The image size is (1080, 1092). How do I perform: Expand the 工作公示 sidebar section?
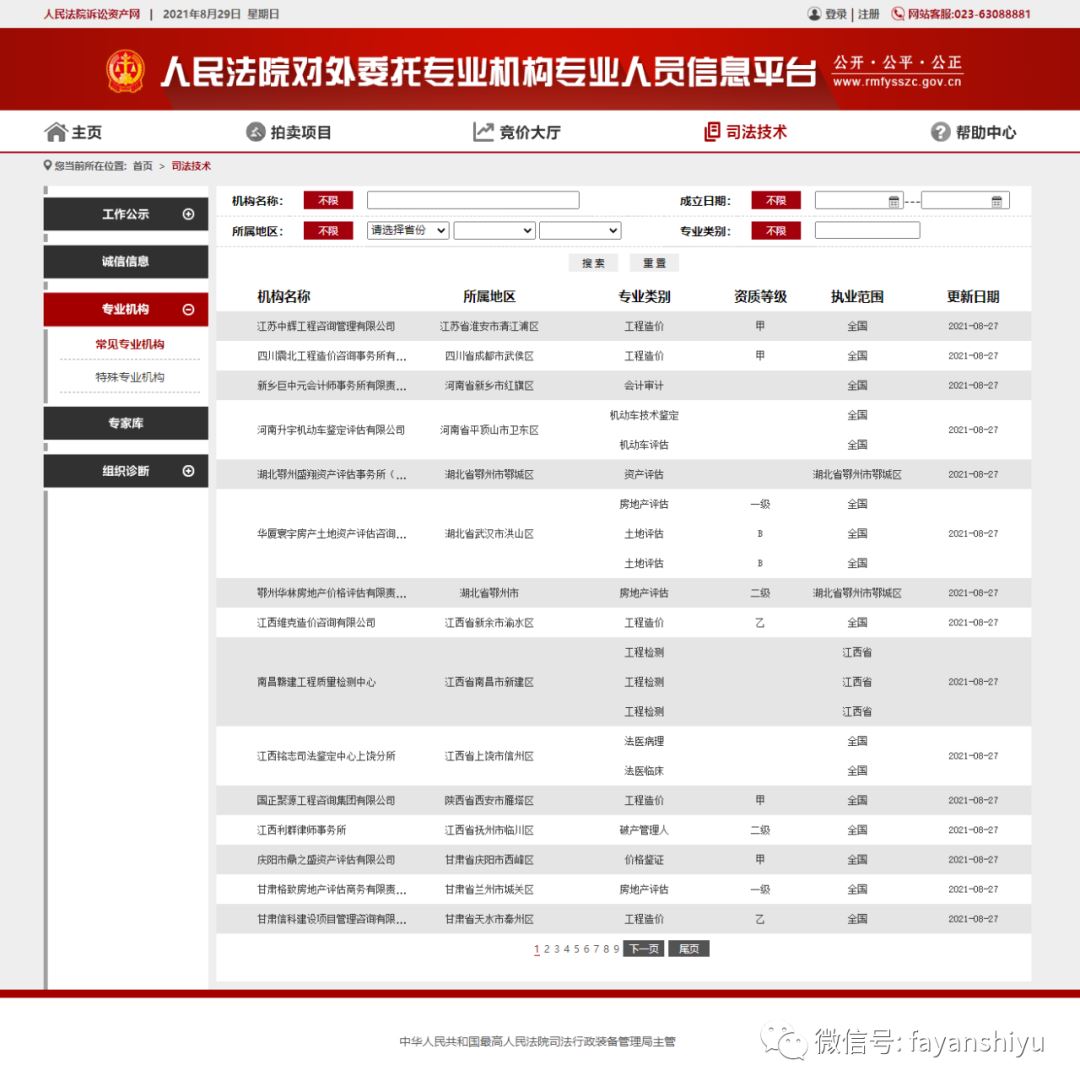[x=188, y=214]
